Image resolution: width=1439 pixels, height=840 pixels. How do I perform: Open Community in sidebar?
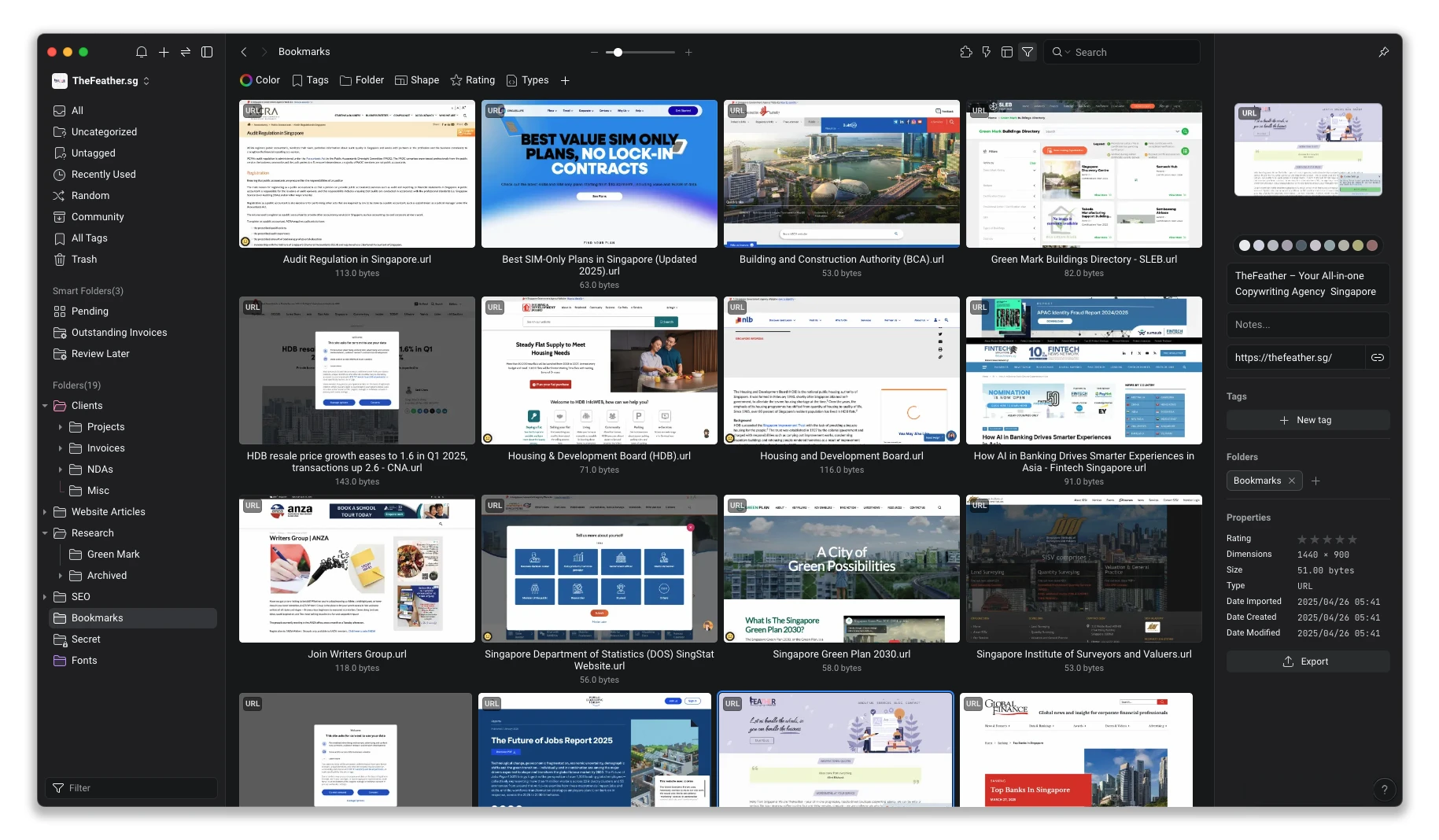coord(132,217)
